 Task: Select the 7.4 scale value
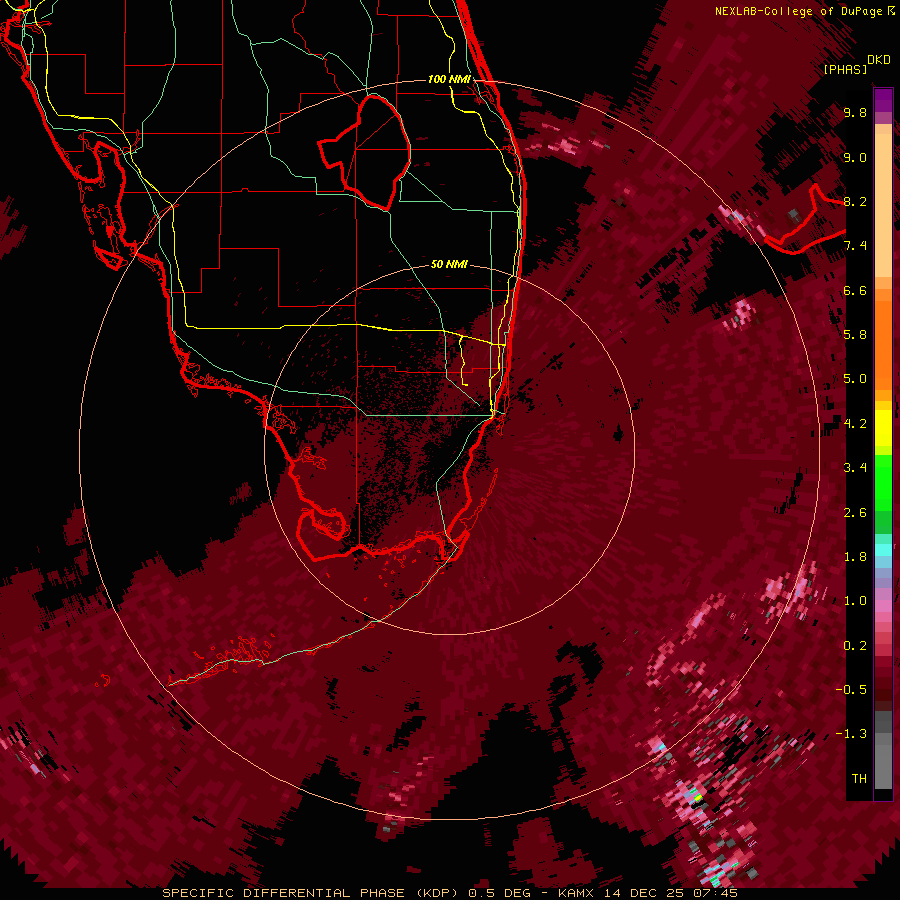855,246
